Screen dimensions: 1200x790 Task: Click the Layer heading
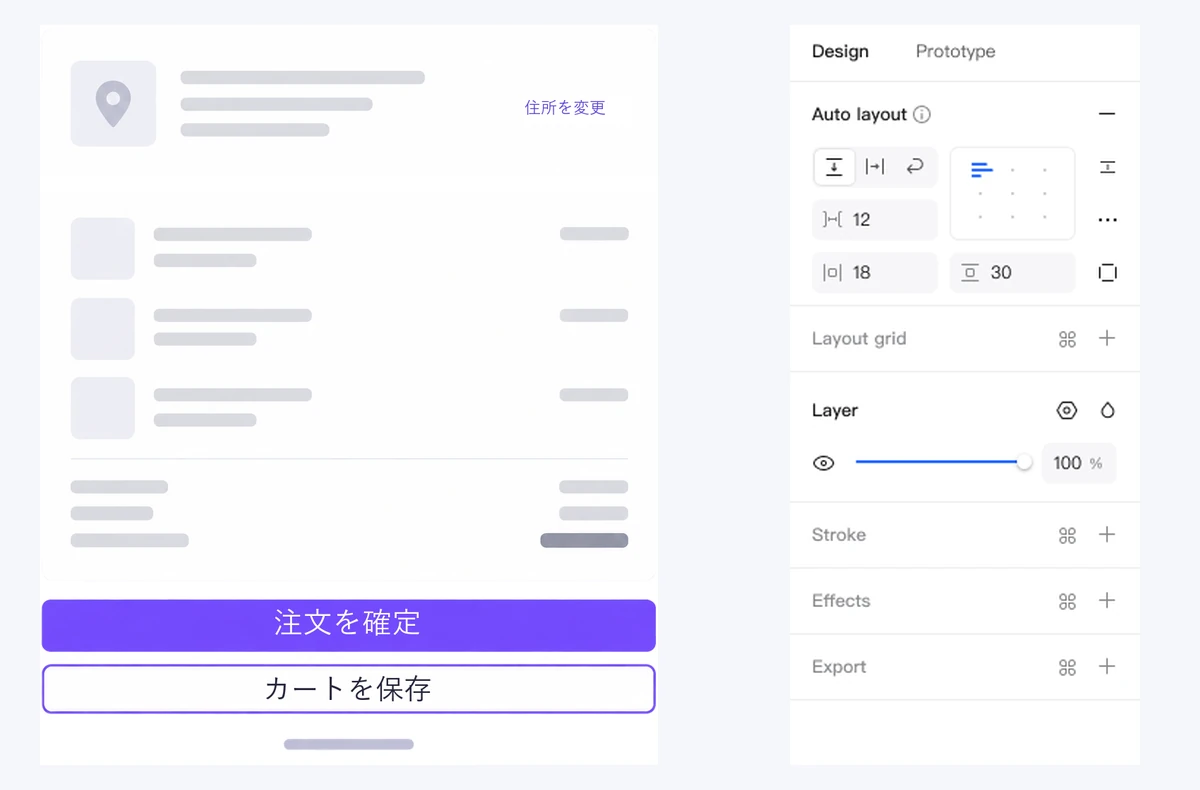click(835, 410)
